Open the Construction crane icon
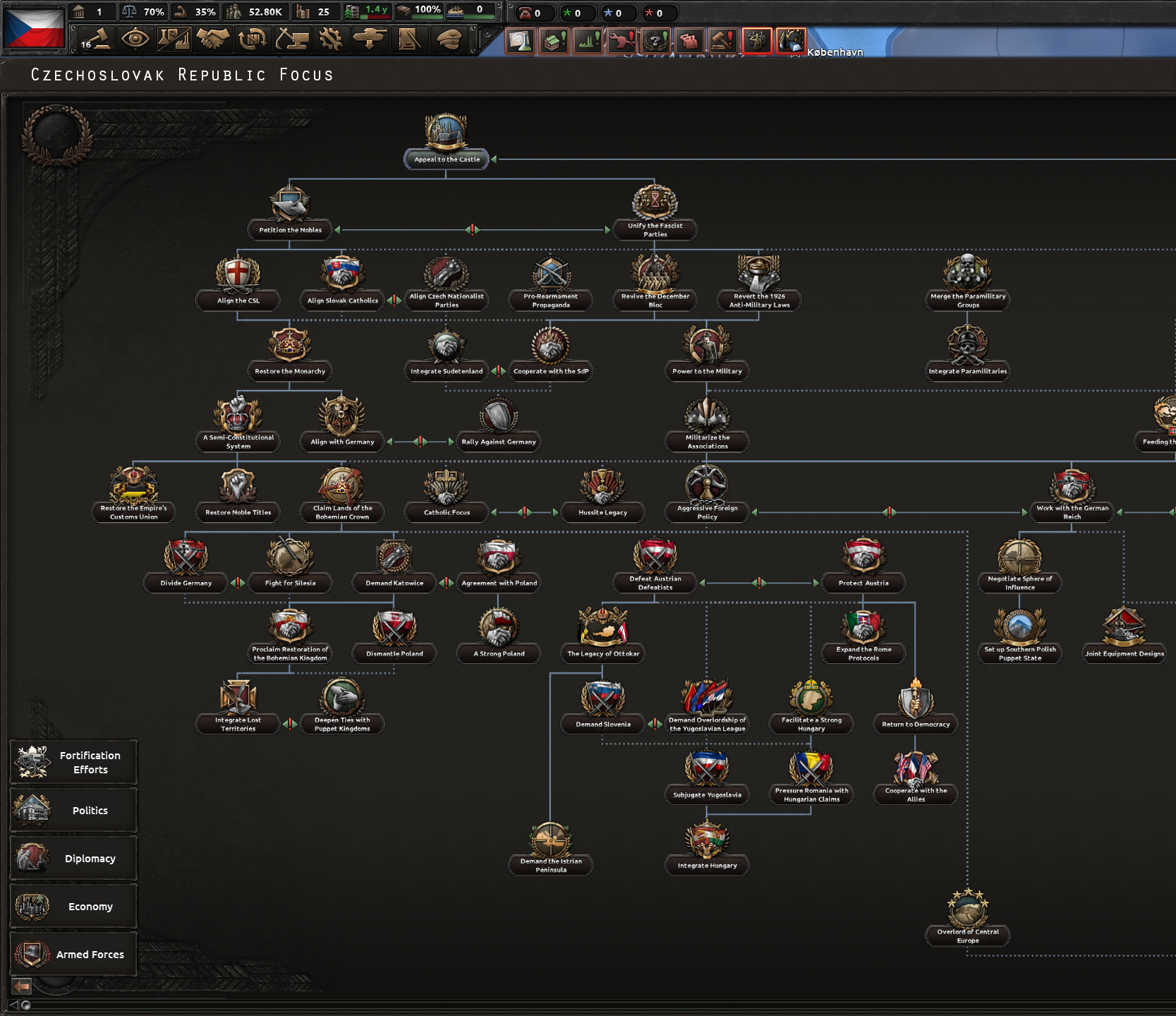Viewport: 1176px width, 1016px height. 291,39
